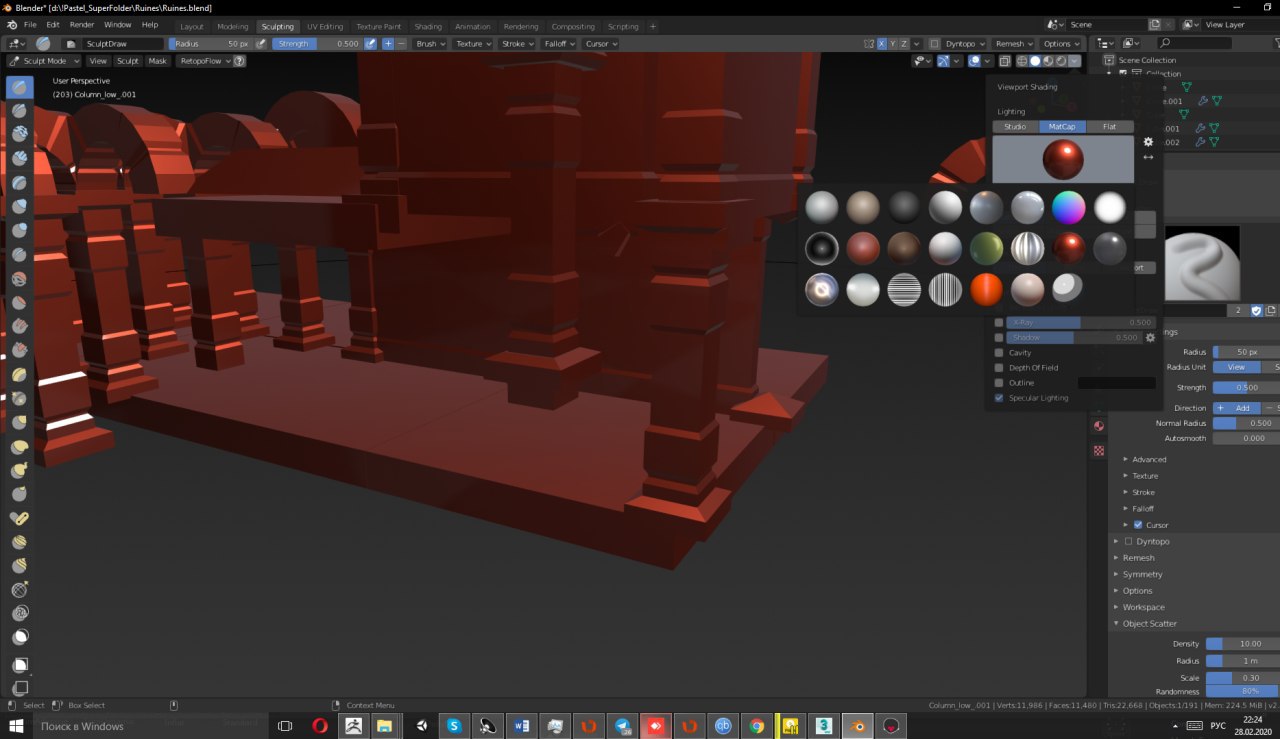
Task: Select the Smooth brush tool
Action: tap(19, 279)
